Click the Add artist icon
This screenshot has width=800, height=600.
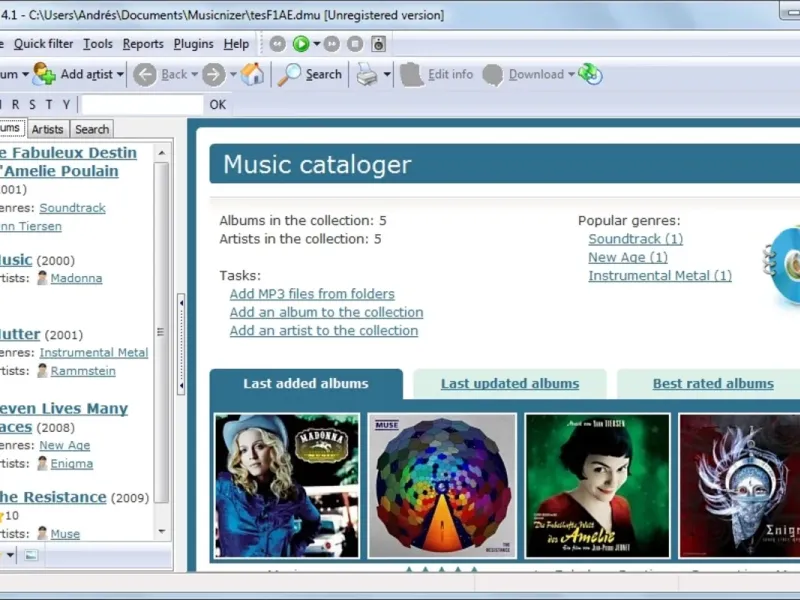tap(44, 74)
